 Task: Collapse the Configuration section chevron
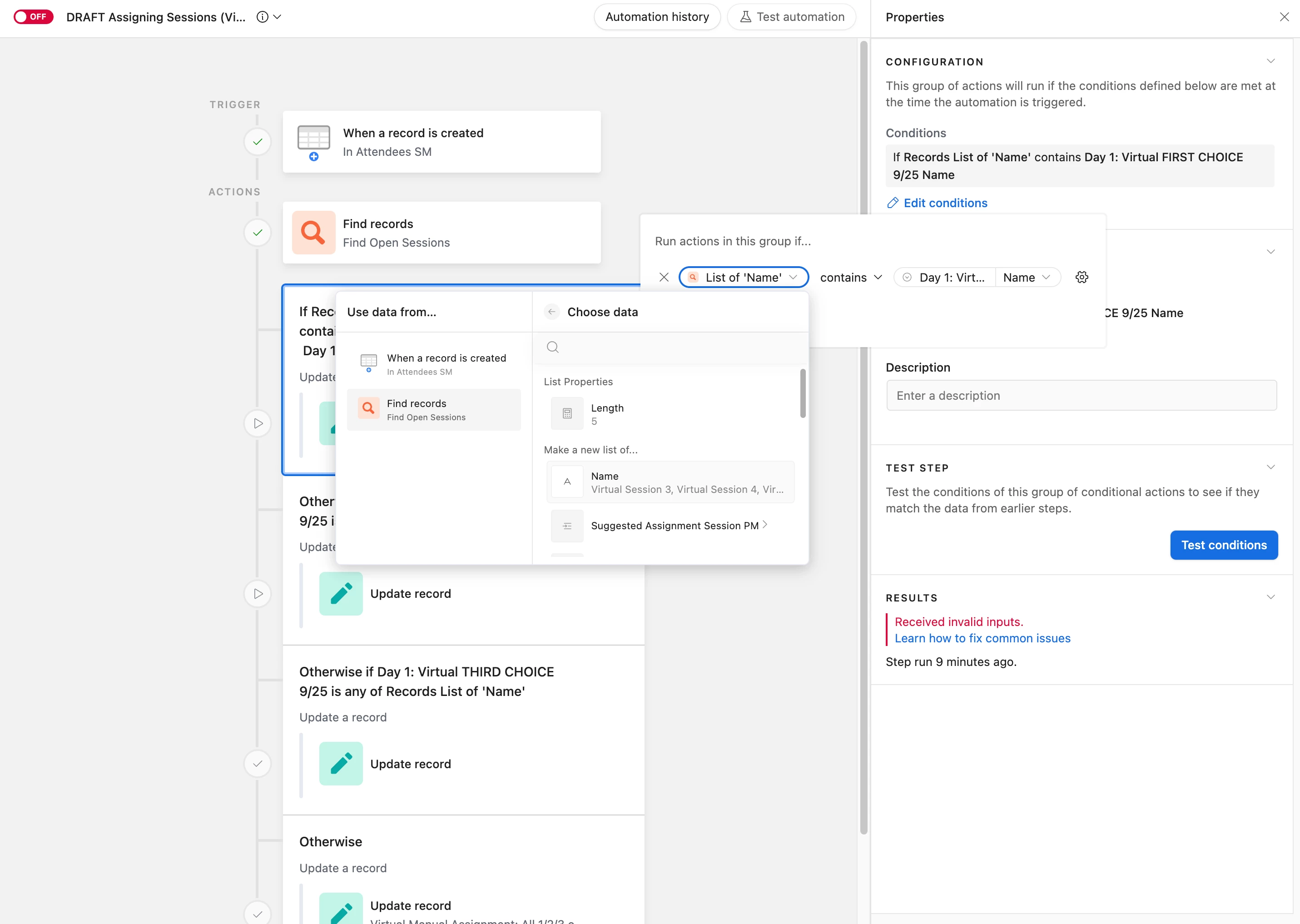pos(1270,61)
